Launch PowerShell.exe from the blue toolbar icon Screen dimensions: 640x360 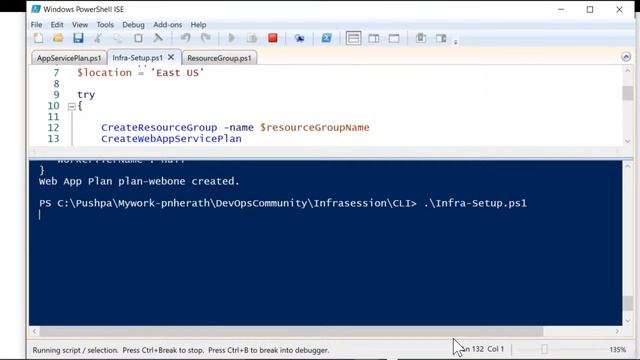[x=327, y=38]
